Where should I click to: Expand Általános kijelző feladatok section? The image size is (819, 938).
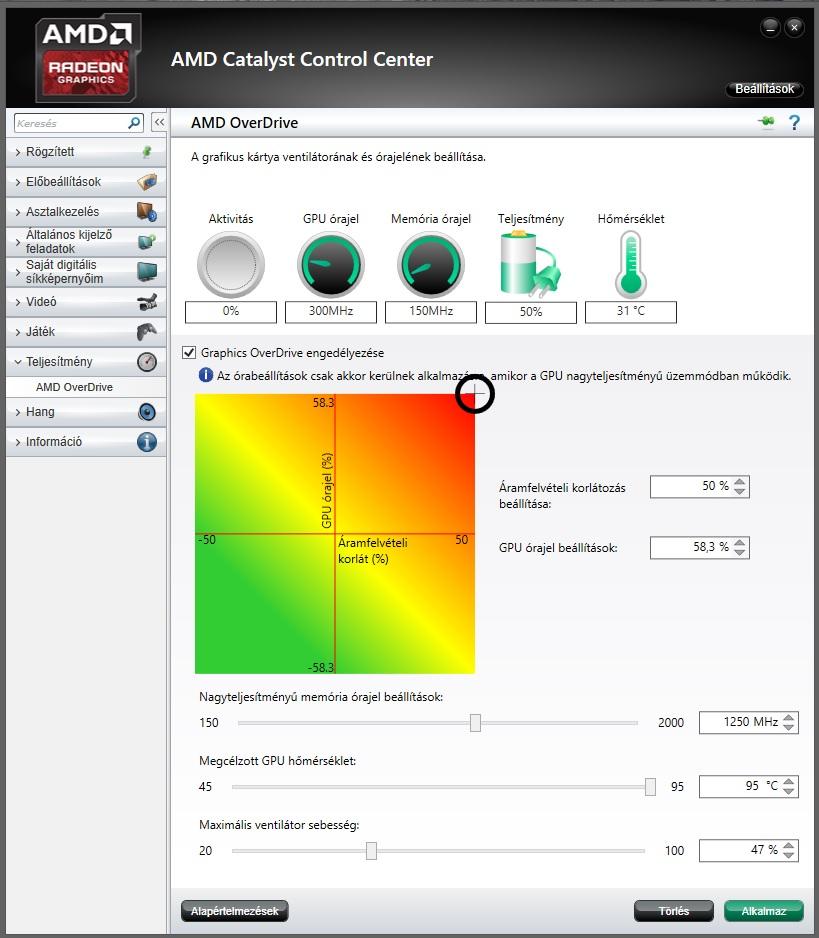18,242
